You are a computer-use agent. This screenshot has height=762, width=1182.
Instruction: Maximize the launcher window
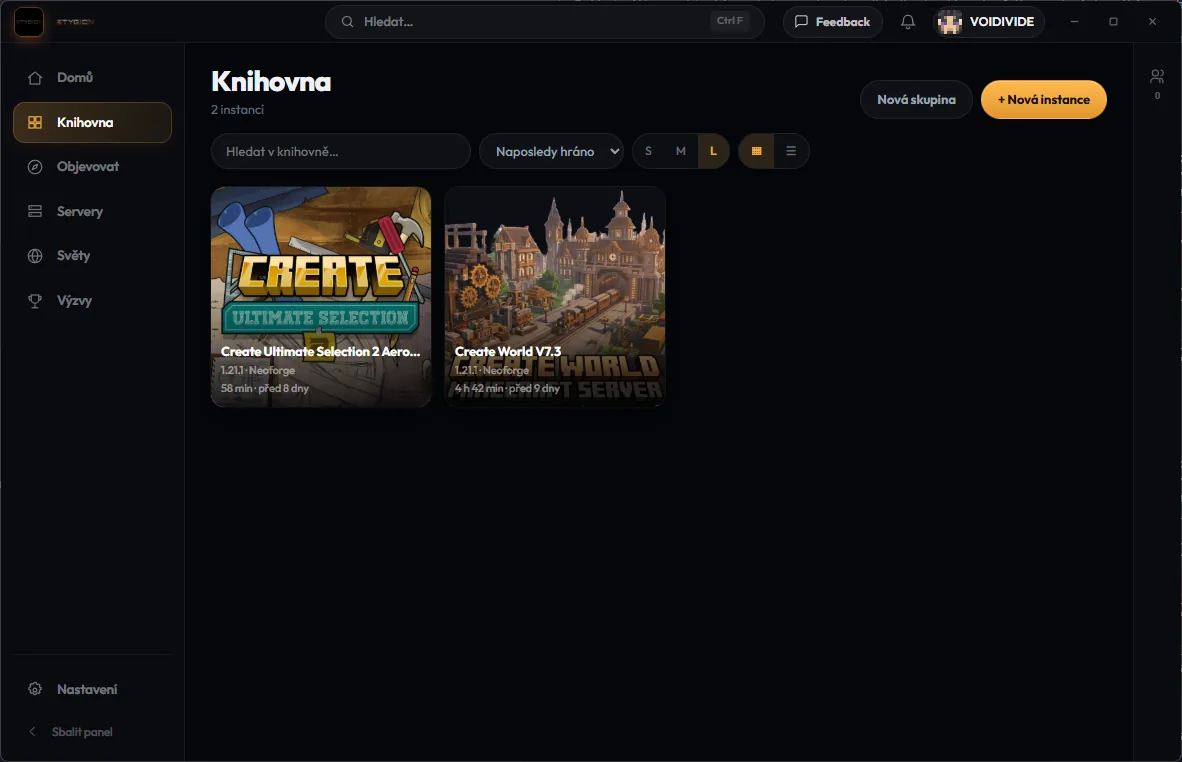pos(1113,22)
